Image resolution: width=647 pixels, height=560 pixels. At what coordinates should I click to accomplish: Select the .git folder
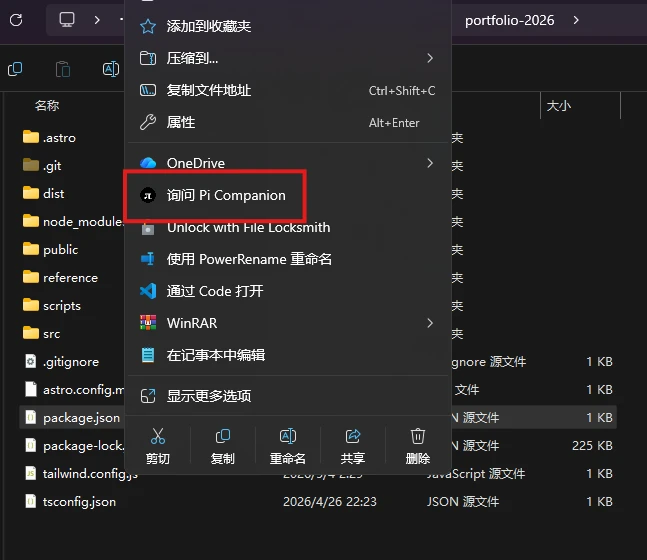(42, 165)
